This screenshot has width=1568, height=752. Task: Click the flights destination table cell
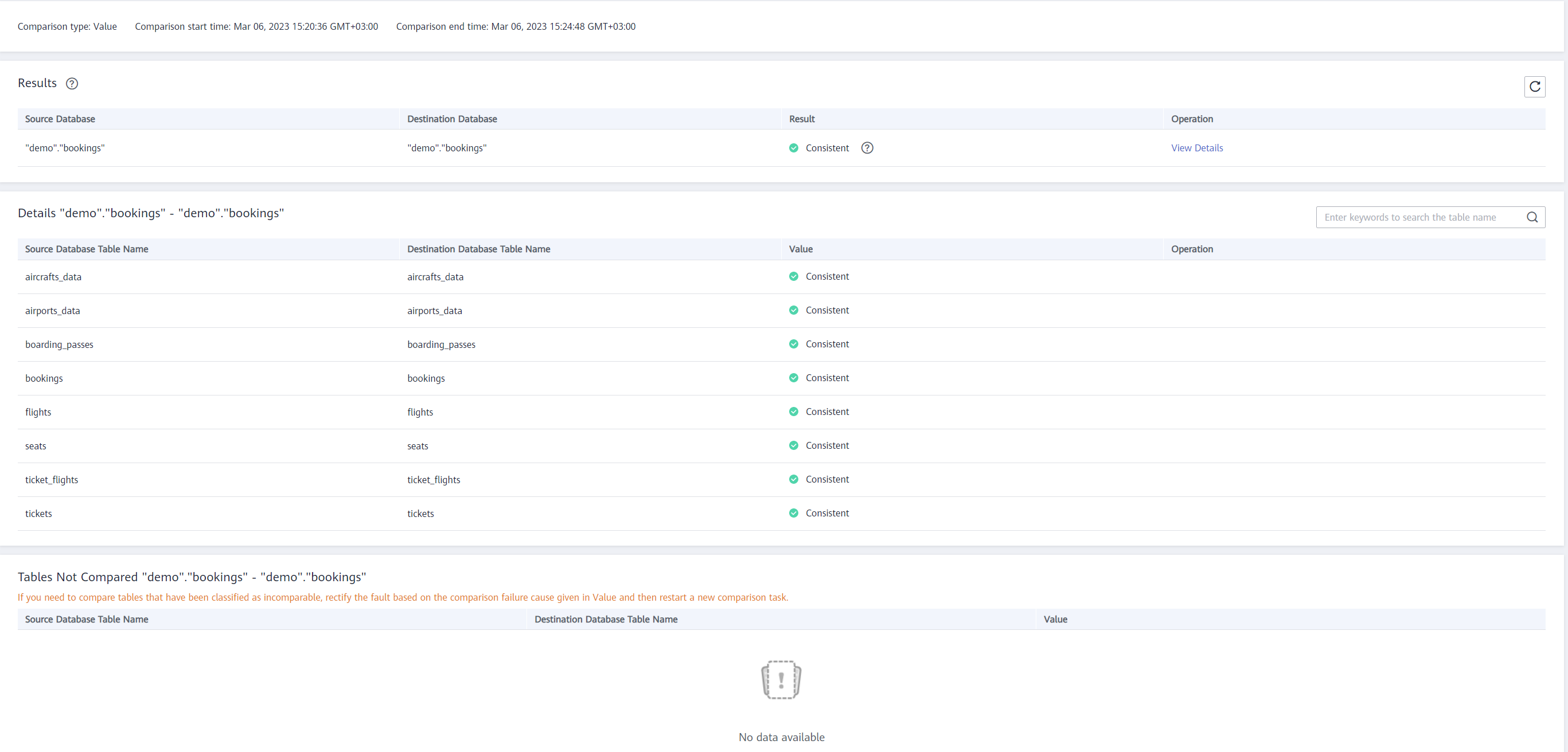420,412
